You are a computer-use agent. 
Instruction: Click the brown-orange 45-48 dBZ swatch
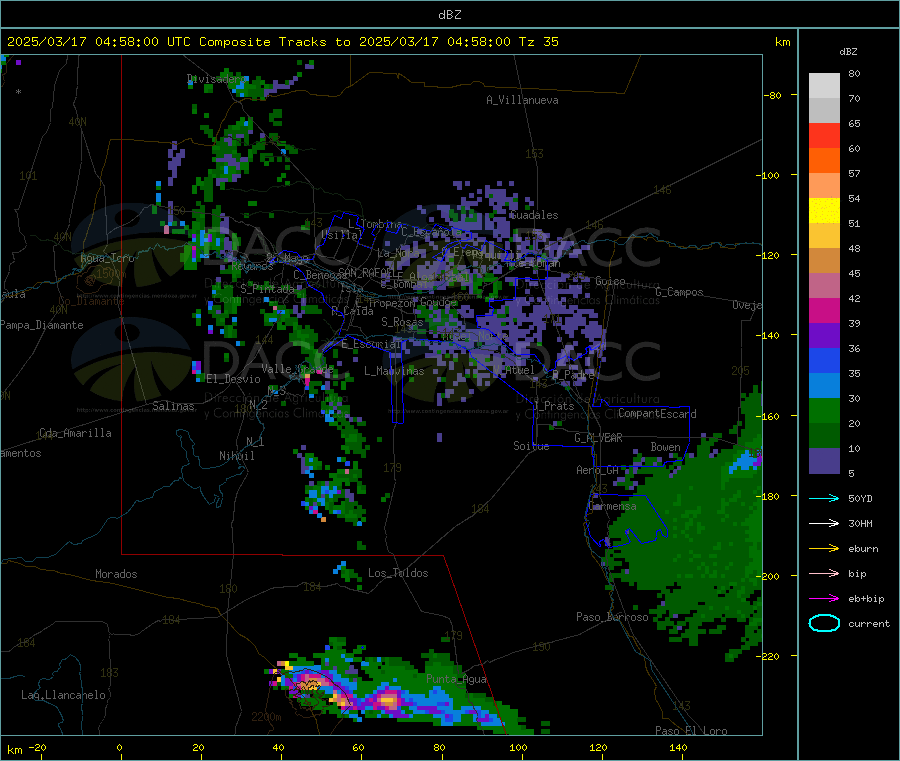[x=824, y=261]
